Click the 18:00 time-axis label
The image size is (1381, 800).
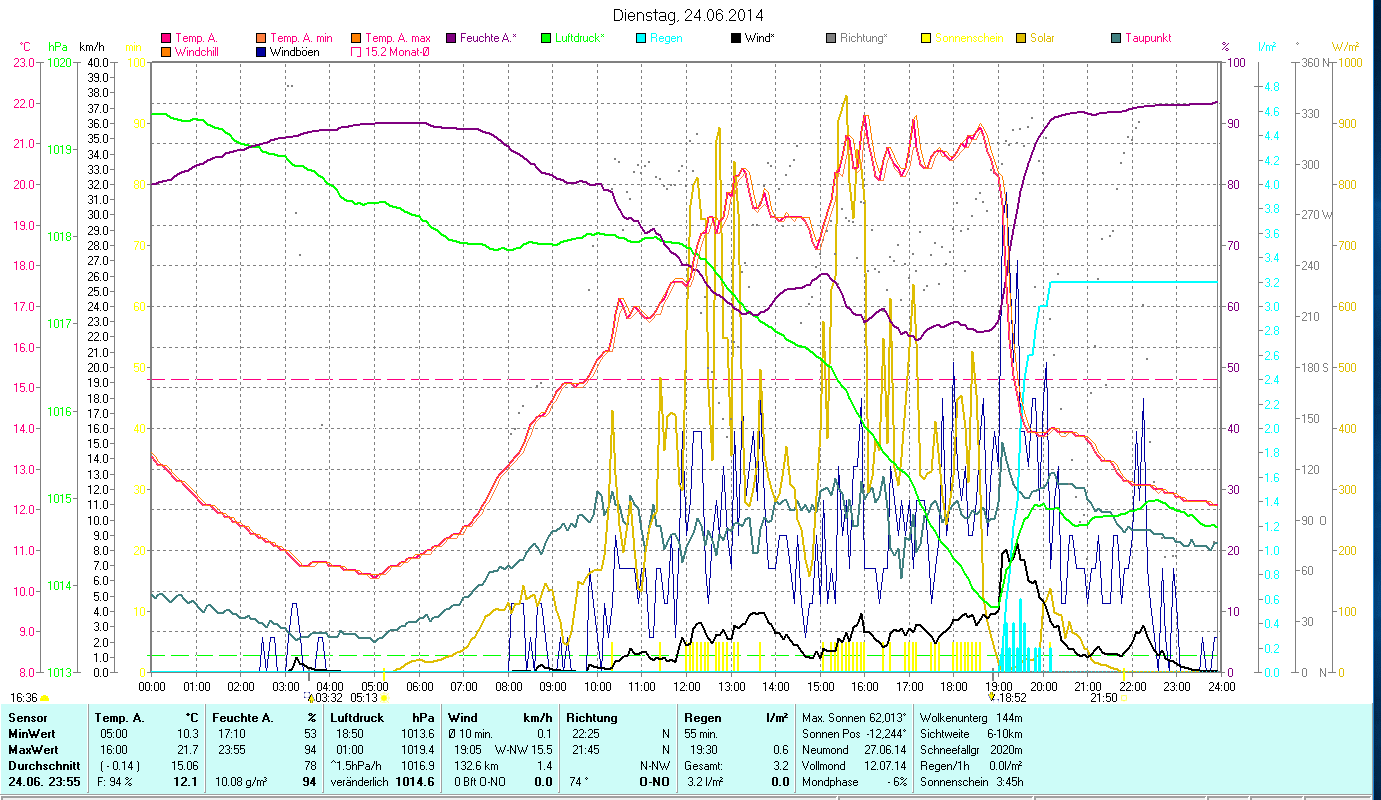pos(954,686)
